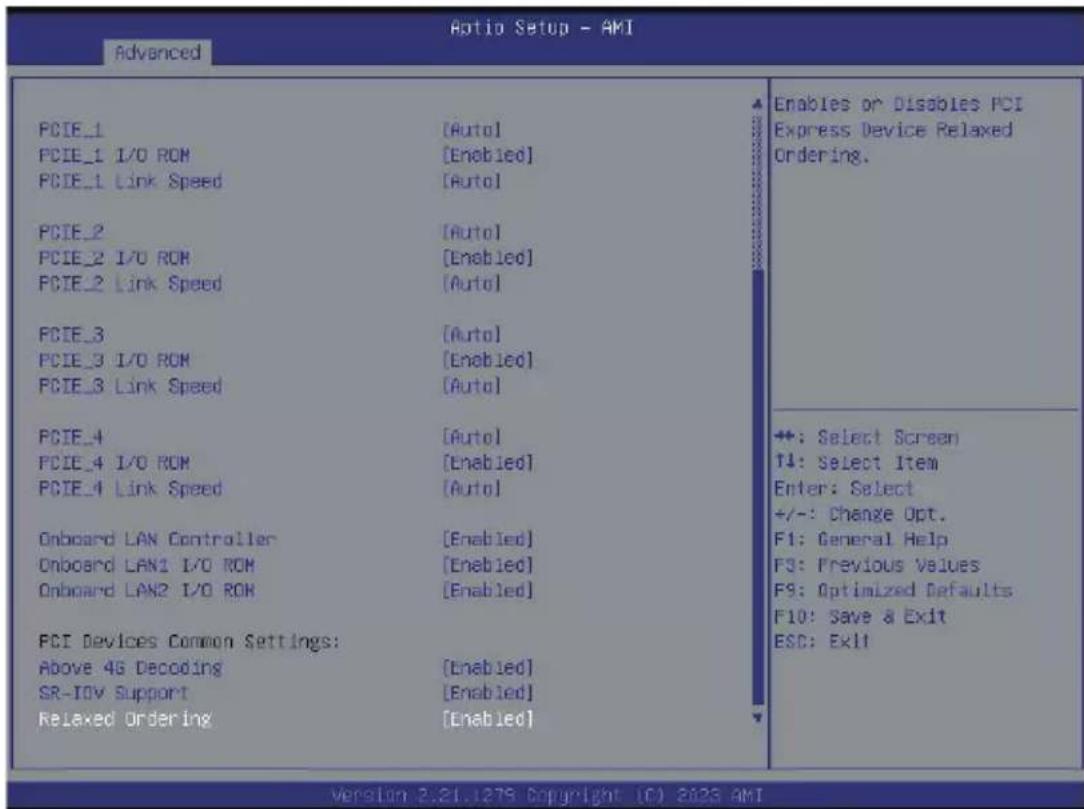Image resolution: width=1084 pixels, height=809 pixels.
Task: Click the version copyright footer text
Action: click(x=548, y=795)
